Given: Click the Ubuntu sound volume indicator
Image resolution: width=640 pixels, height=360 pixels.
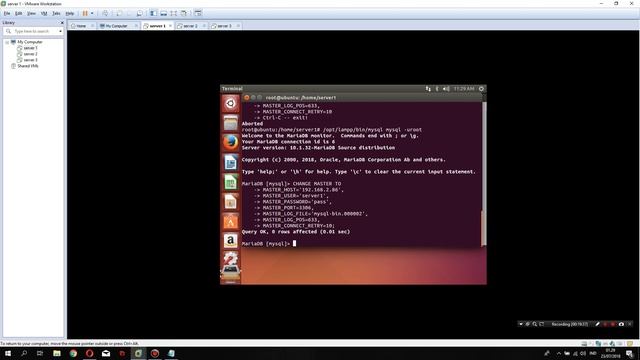Looking at the screenshot, I should coord(446,89).
